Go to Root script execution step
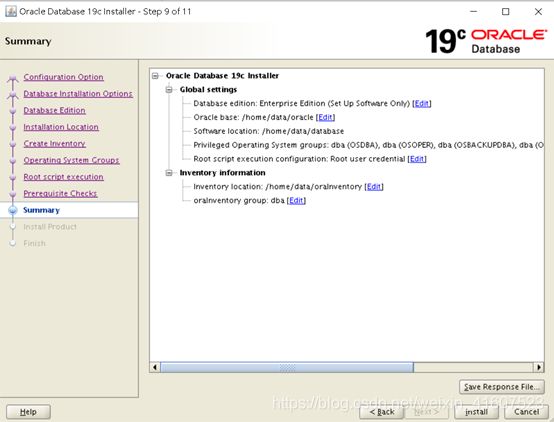Screen dimensions: 554x422 [x=64, y=177]
